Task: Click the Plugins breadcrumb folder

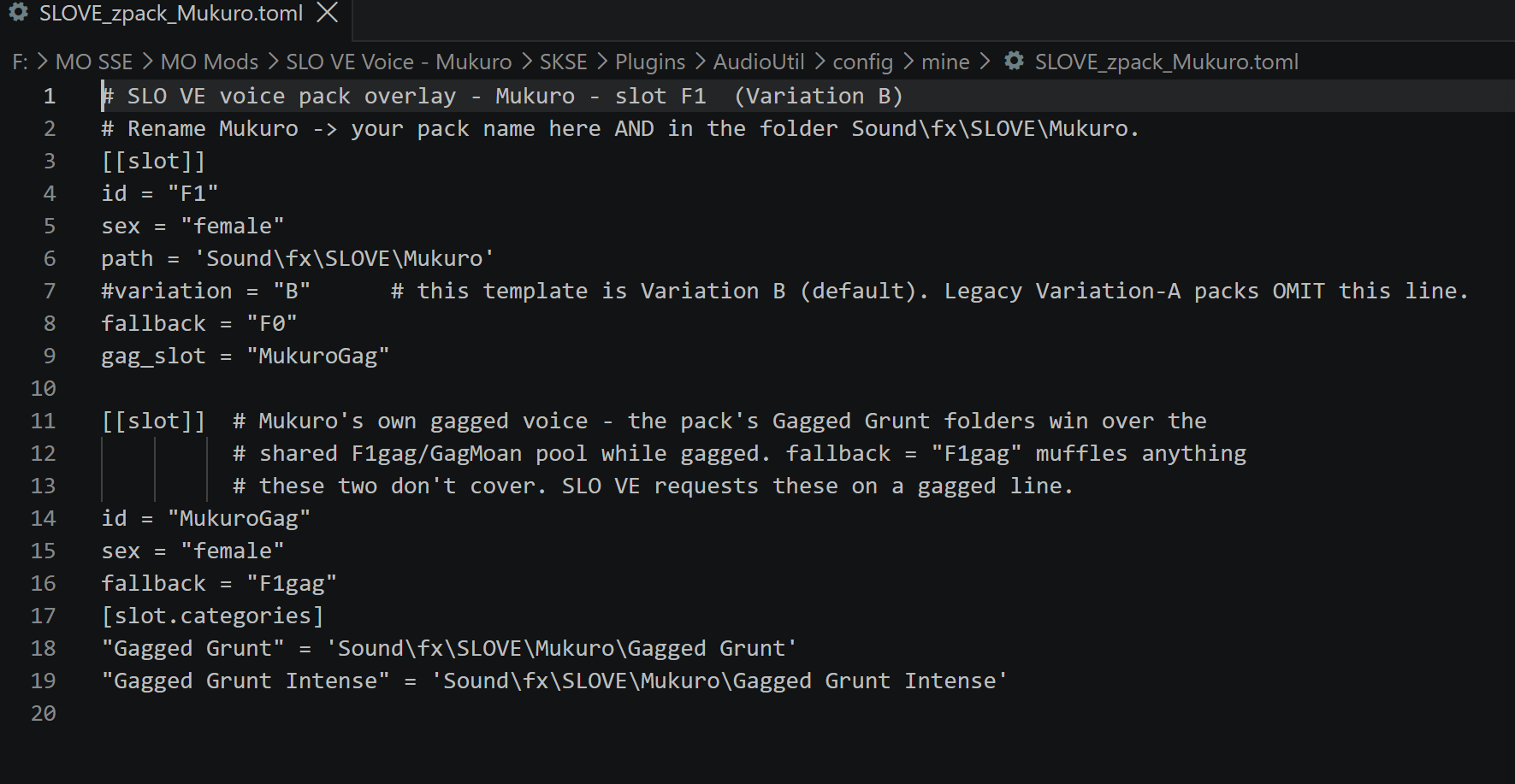Action: click(x=650, y=62)
